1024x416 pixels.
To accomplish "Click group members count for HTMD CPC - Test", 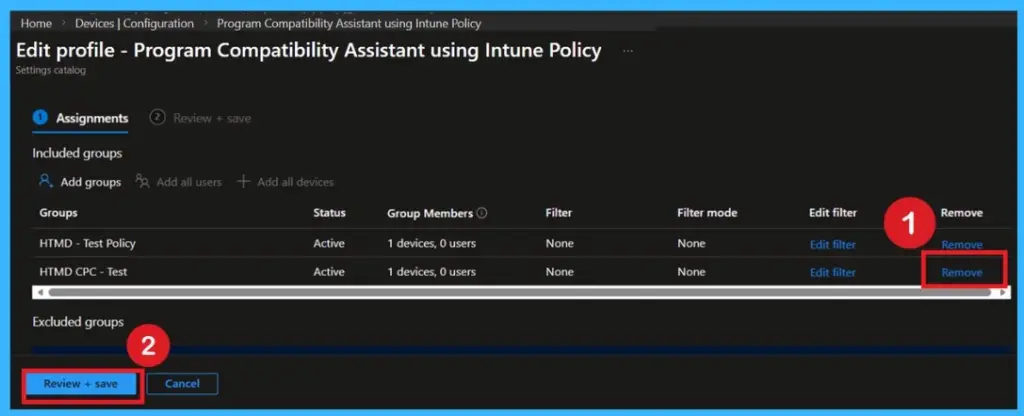I will pyautogui.click(x=431, y=272).
